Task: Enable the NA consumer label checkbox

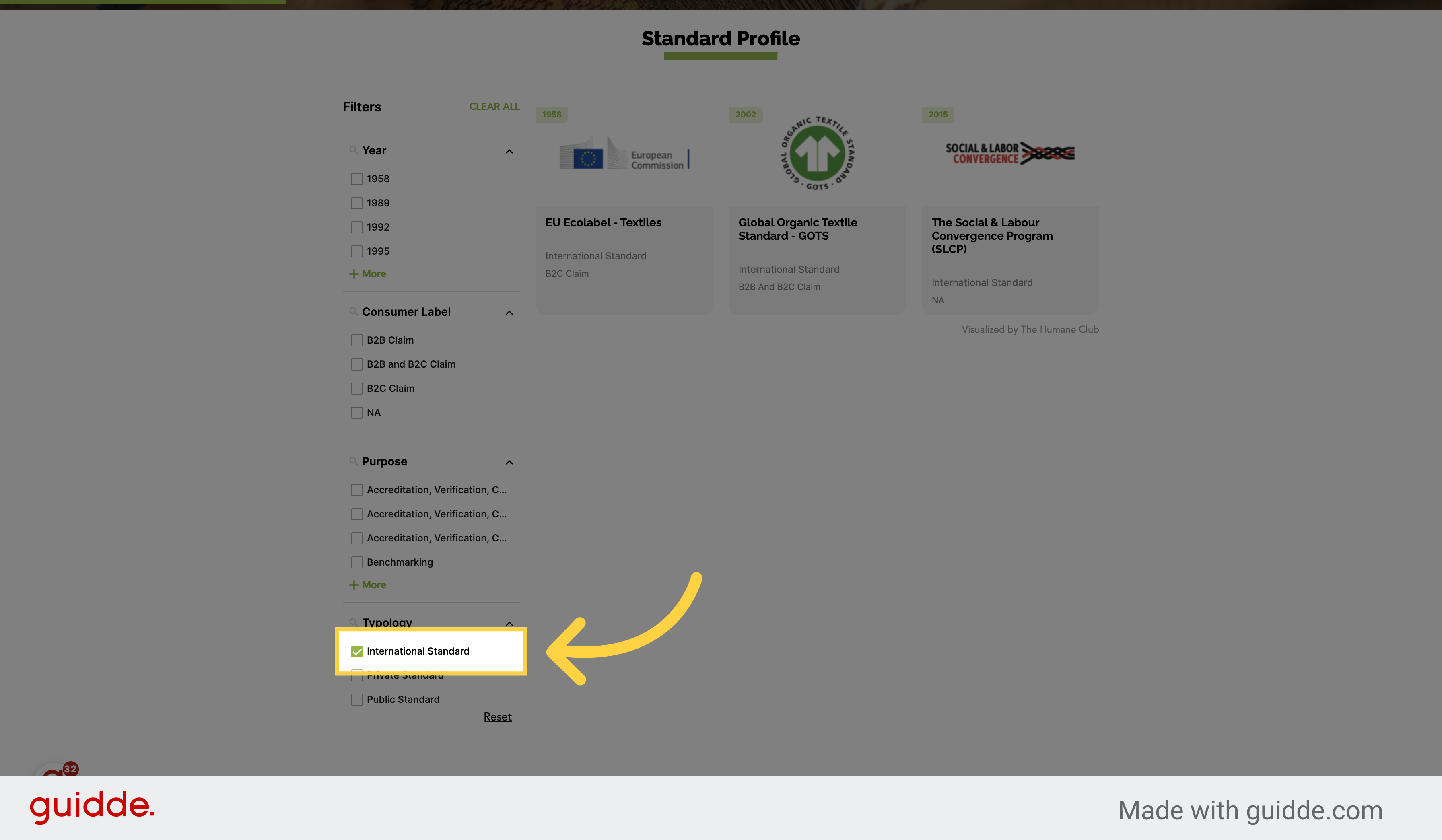Action: (x=356, y=412)
